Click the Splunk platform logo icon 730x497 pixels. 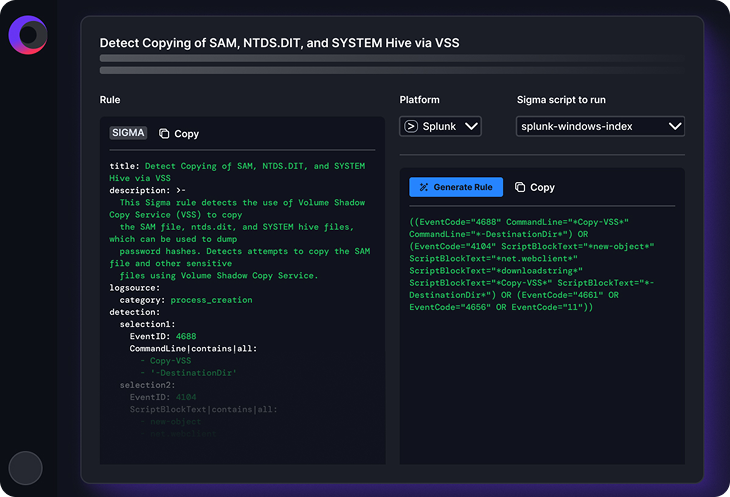point(411,127)
